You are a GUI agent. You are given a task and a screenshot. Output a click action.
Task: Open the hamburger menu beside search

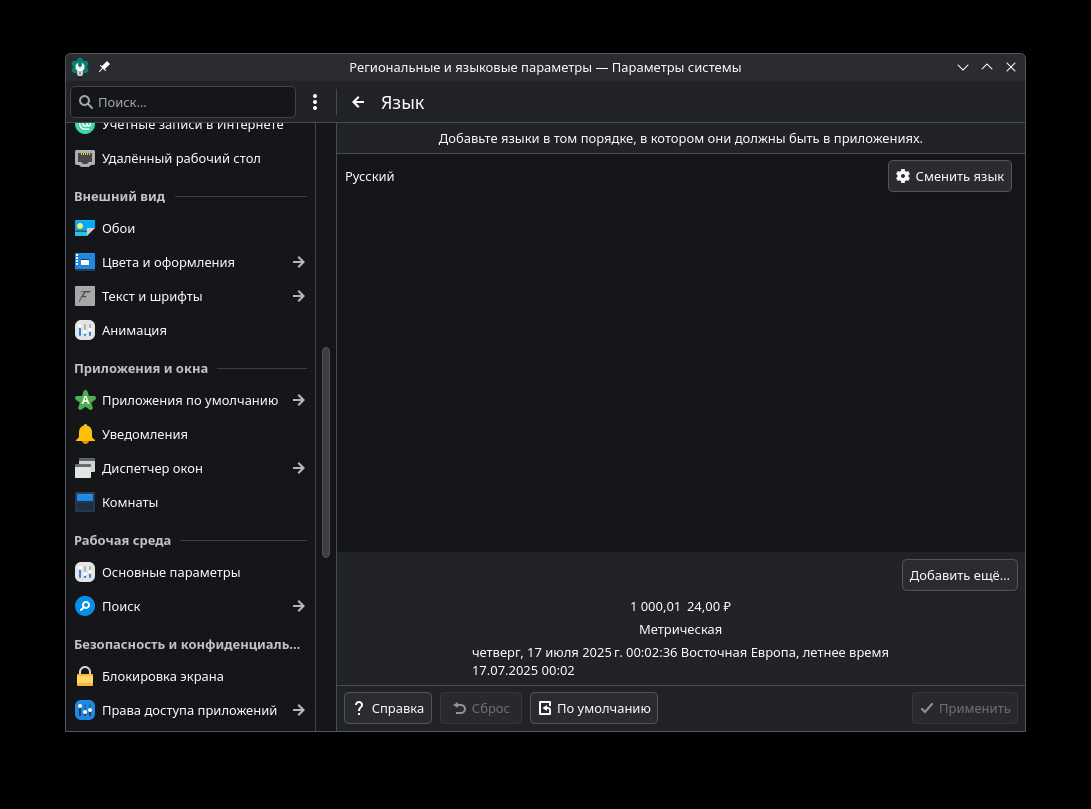click(x=315, y=102)
